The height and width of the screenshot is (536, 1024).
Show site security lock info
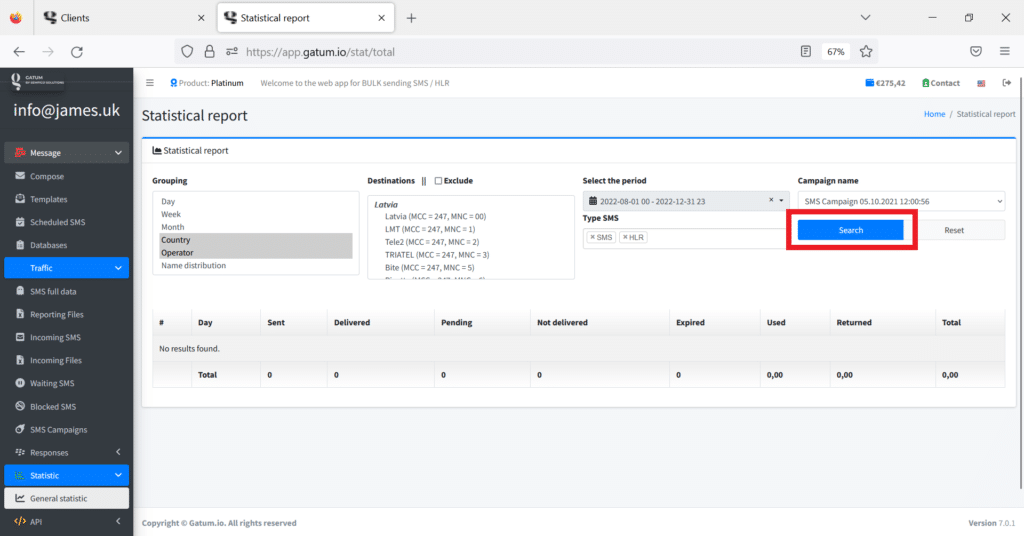pyautogui.click(x=209, y=52)
